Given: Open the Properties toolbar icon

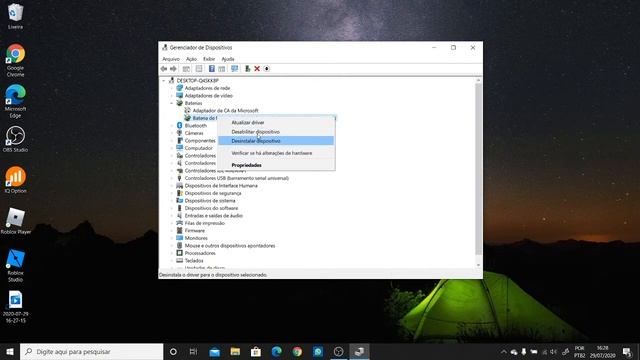Looking at the screenshot, I should 199,69.
